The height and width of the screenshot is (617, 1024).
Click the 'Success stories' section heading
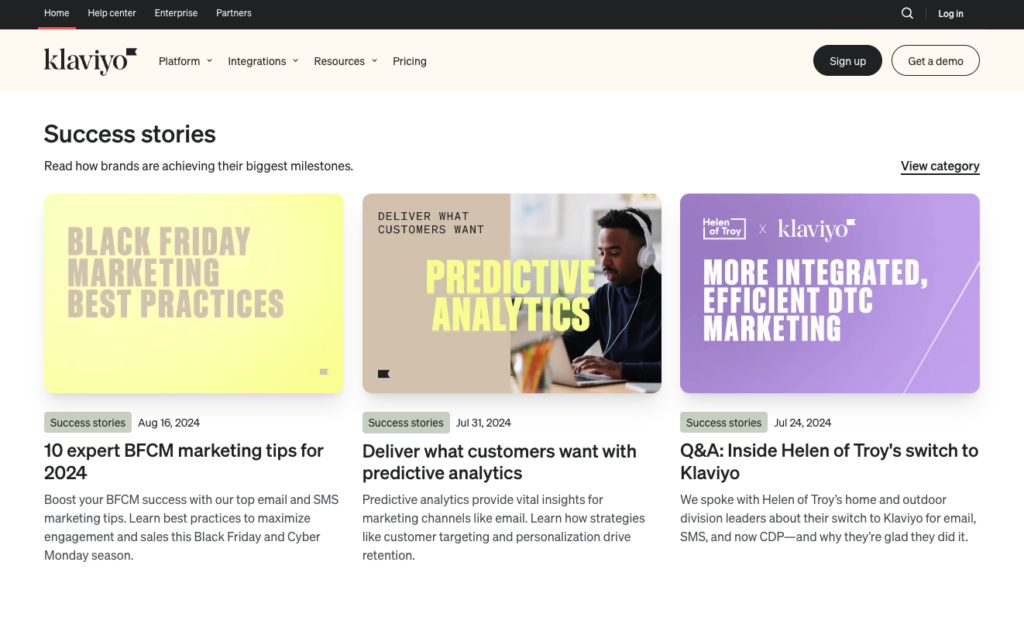pyautogui.click(x=130, y=134)
